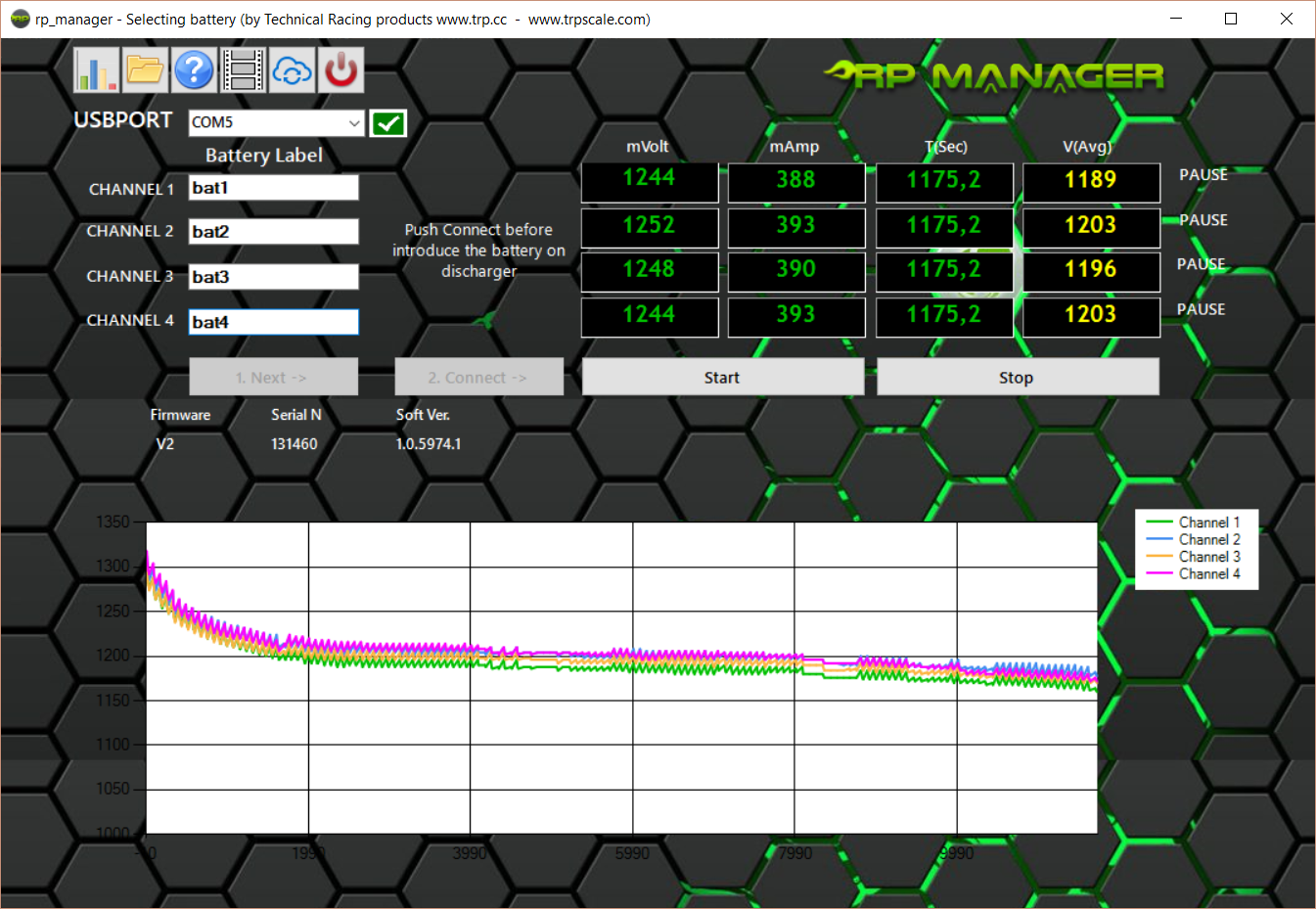Click the bat4 label field for Channel 4

click(x=273, y=322)
